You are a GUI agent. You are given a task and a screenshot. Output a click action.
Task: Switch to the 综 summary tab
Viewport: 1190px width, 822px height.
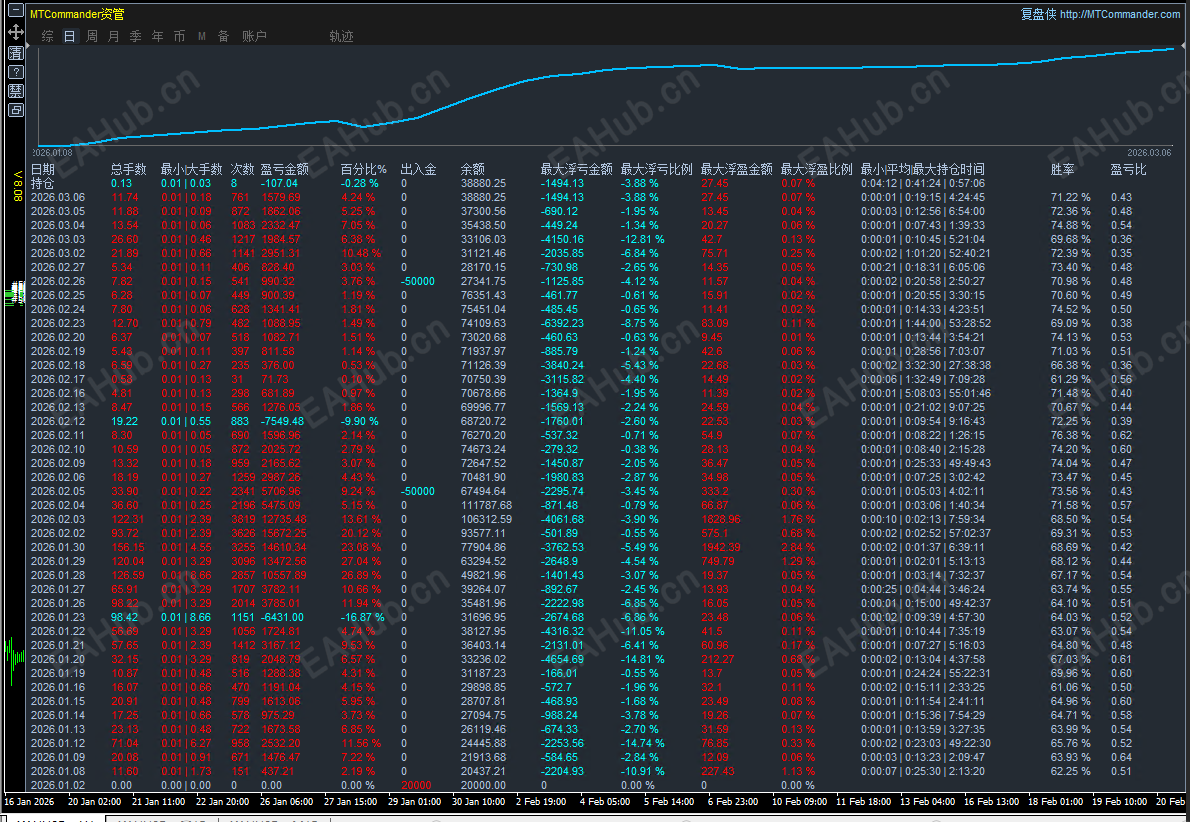(x=48, y=36)
